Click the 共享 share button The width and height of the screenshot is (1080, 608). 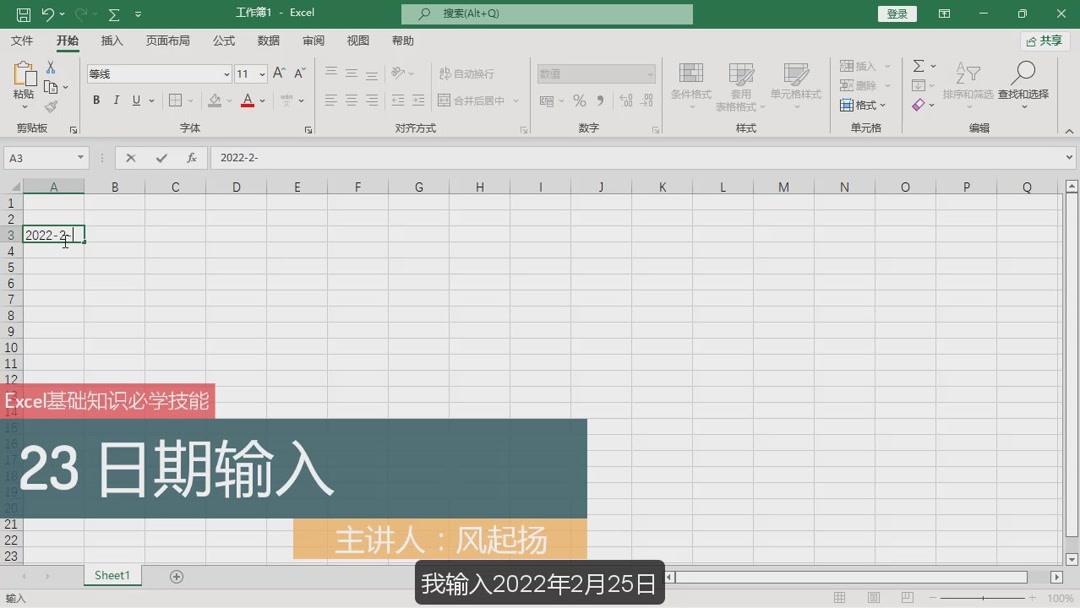pos(1044,40)
